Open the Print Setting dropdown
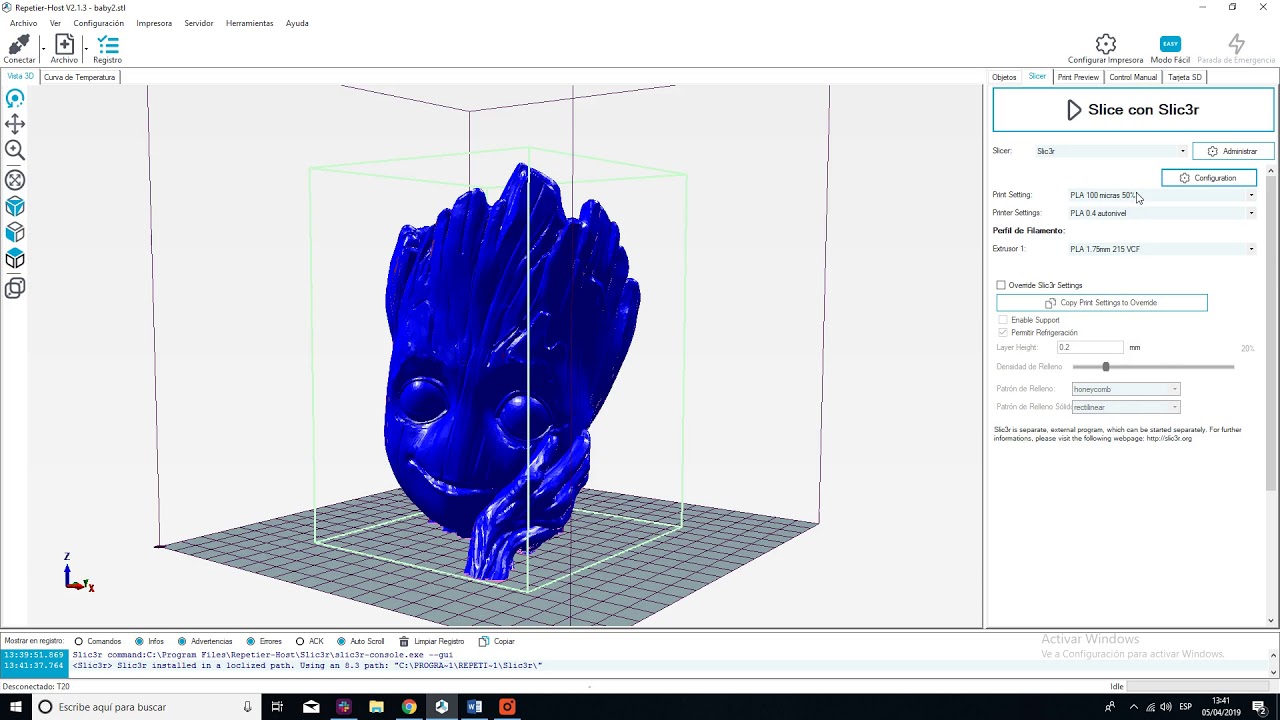Image resolution: width=1280 pixels, height=720 pixels. click(1162, 195)
